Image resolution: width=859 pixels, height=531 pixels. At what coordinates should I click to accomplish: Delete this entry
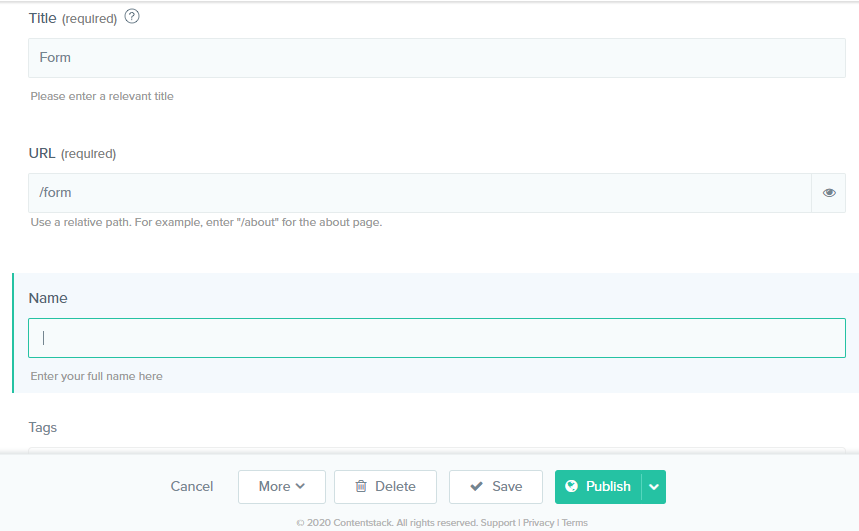click(385, 487)
